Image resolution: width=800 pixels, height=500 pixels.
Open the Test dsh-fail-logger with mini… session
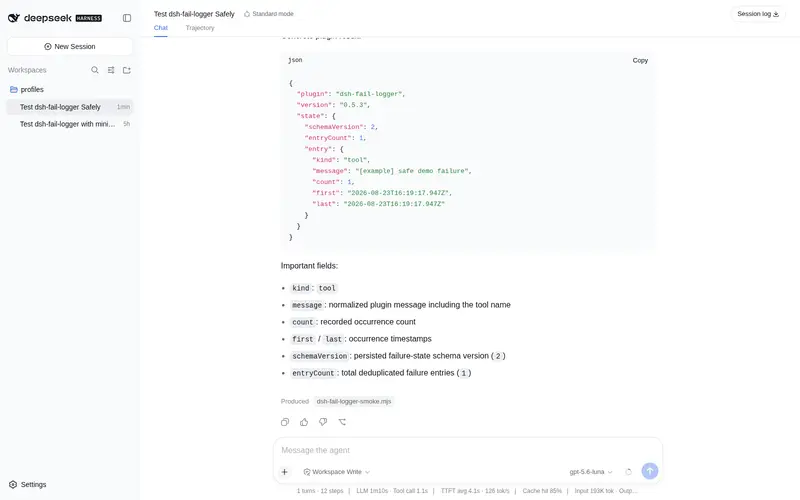(x=70, y=124)
